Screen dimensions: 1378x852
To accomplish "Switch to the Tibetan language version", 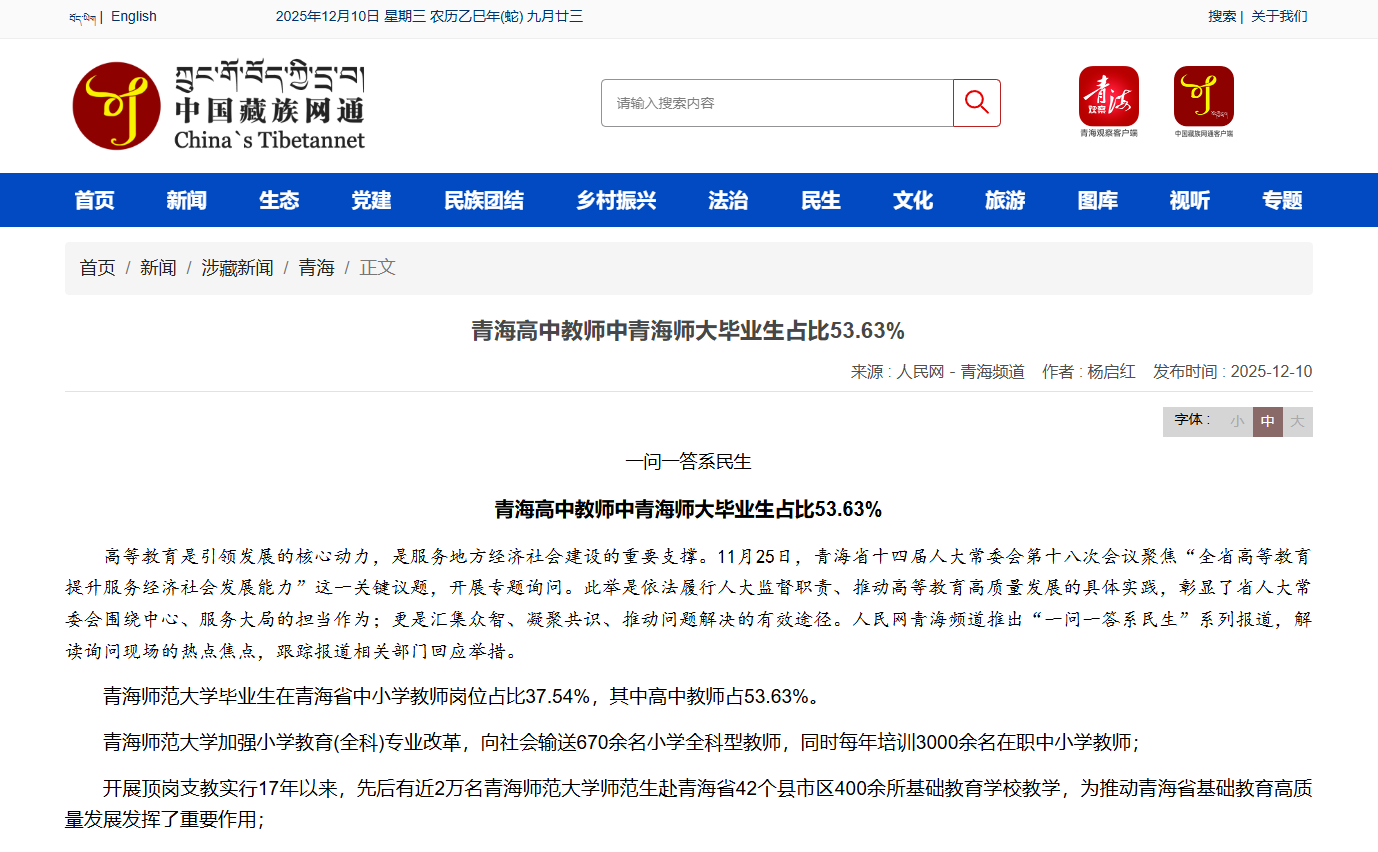I will click(82, 17).
